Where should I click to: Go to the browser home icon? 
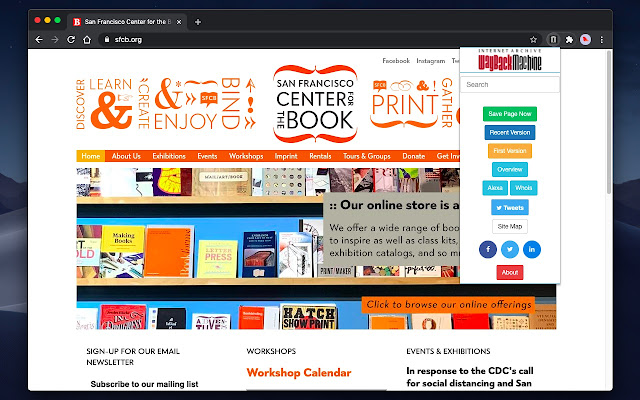tap(87, 40)
